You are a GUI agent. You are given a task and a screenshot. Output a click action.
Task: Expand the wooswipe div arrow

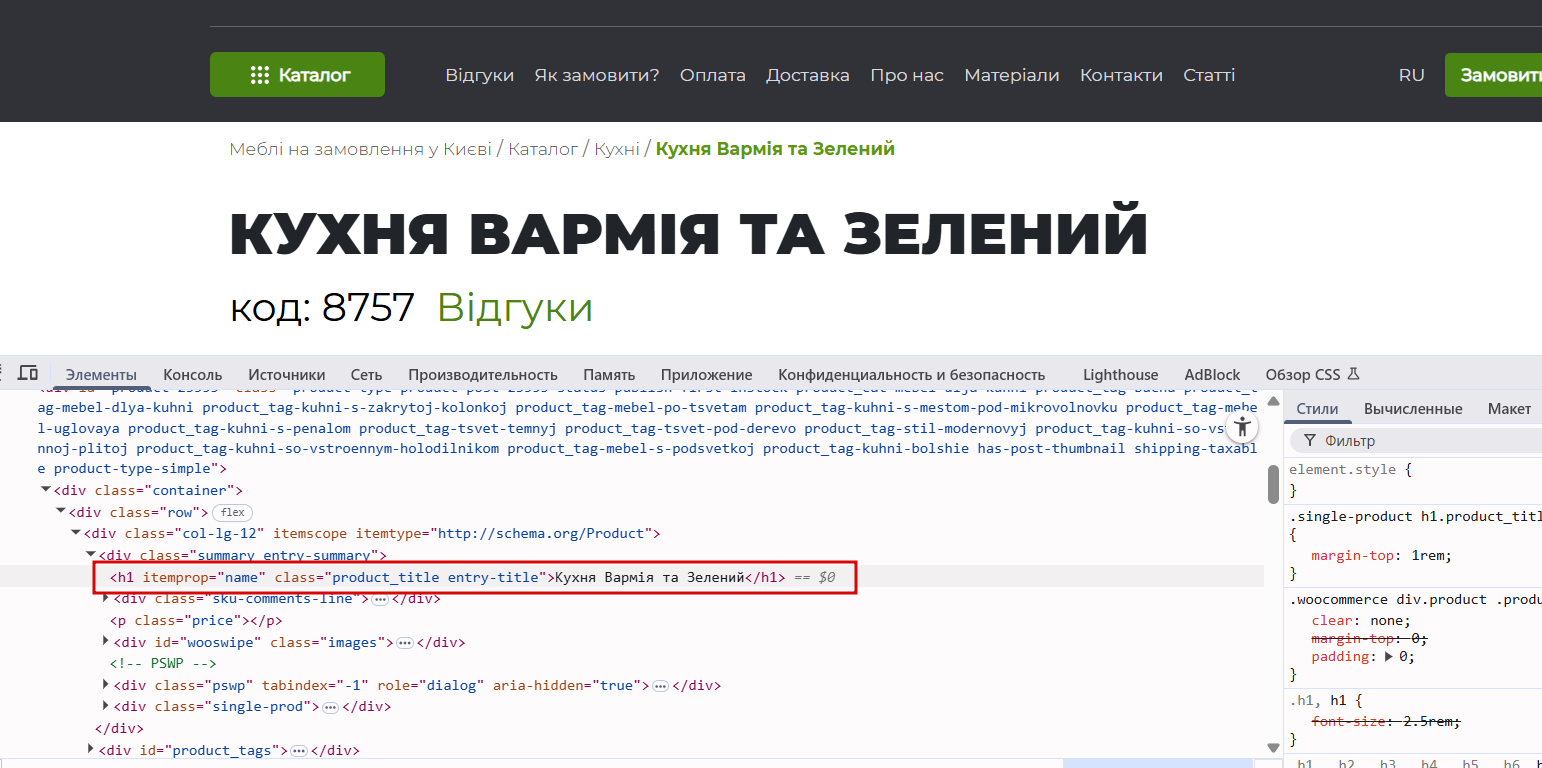[x=106, y=642]
